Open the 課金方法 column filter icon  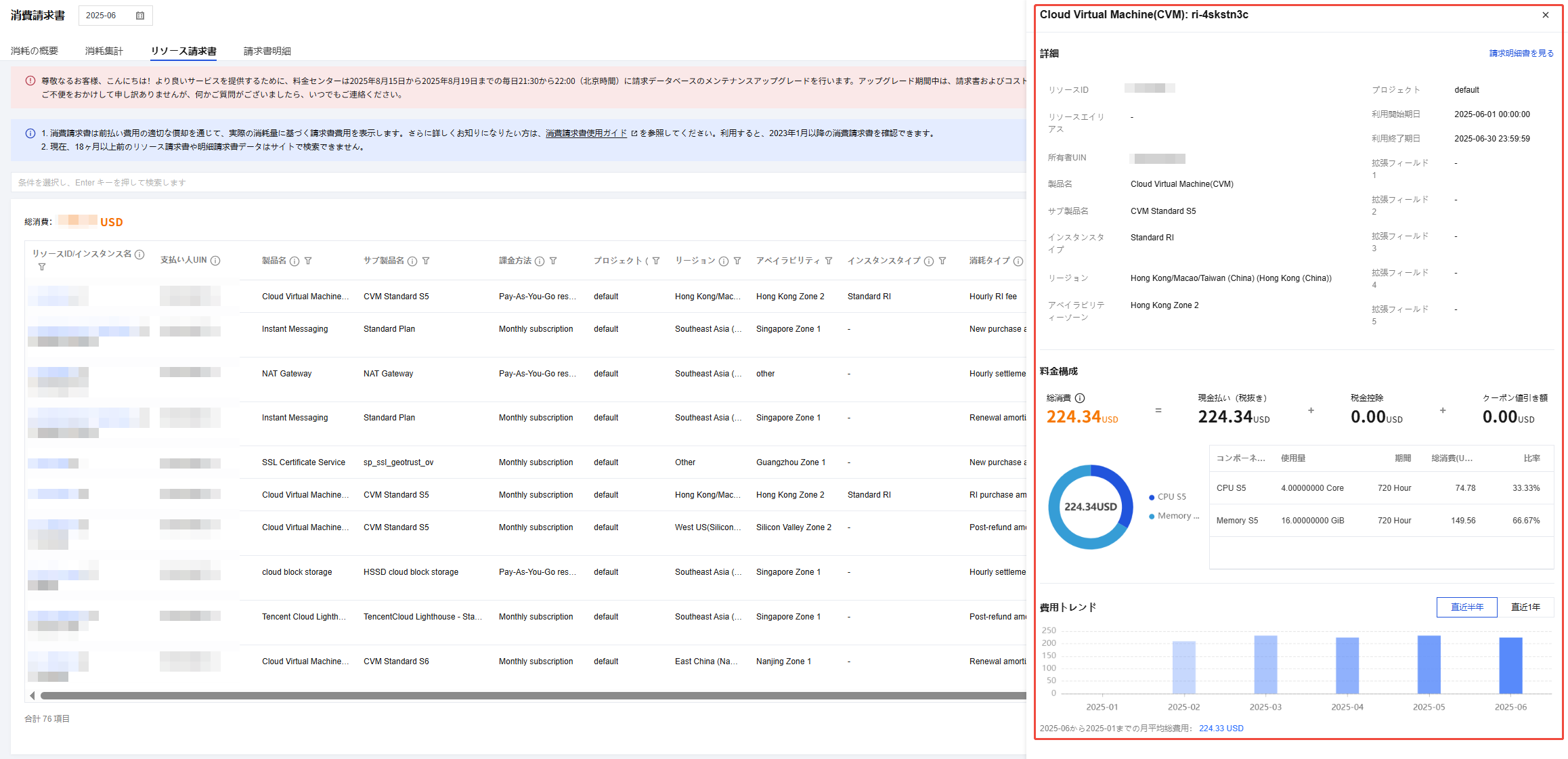(553, 261)
